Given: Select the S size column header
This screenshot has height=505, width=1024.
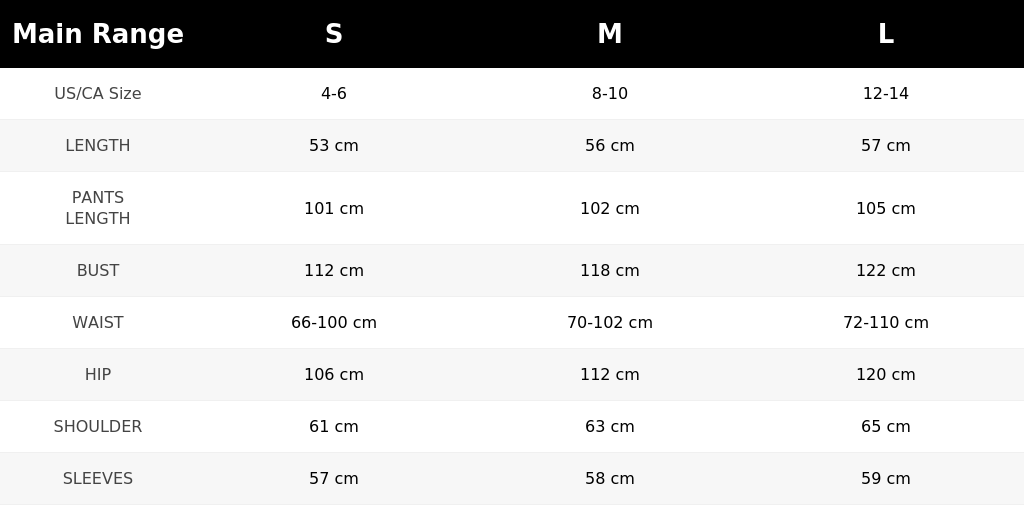Looking at the screenshot, I should [x=334, y=34].
